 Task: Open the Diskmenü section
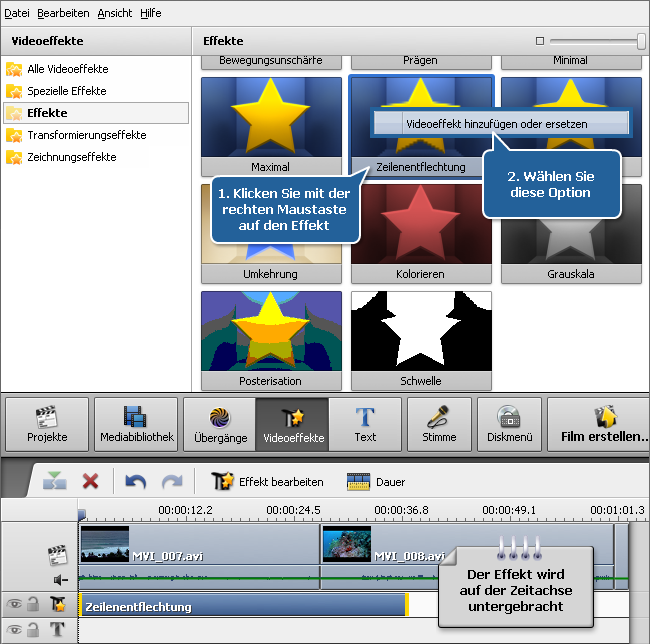509,425
